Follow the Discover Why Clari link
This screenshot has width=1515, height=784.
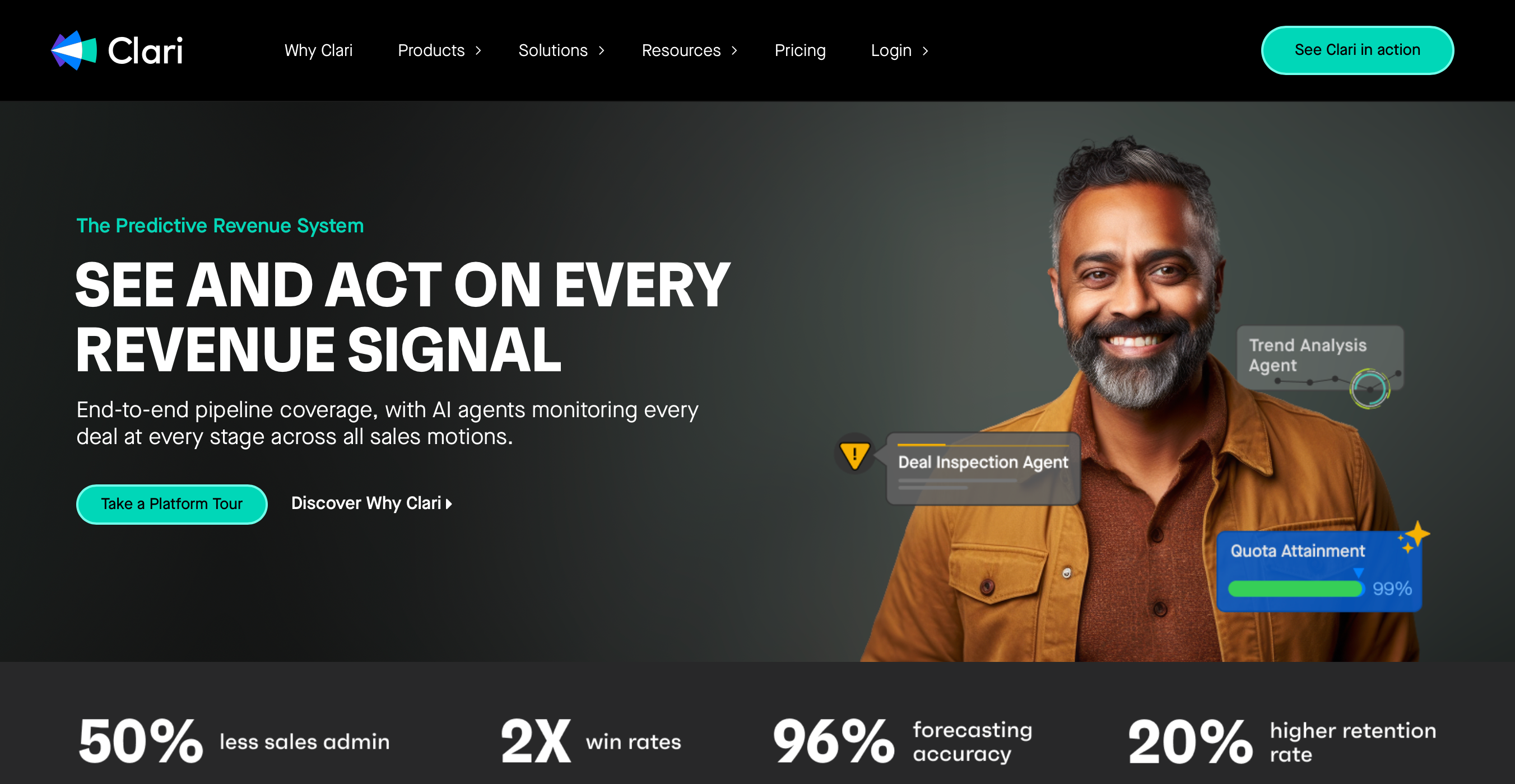coord(366,503)
